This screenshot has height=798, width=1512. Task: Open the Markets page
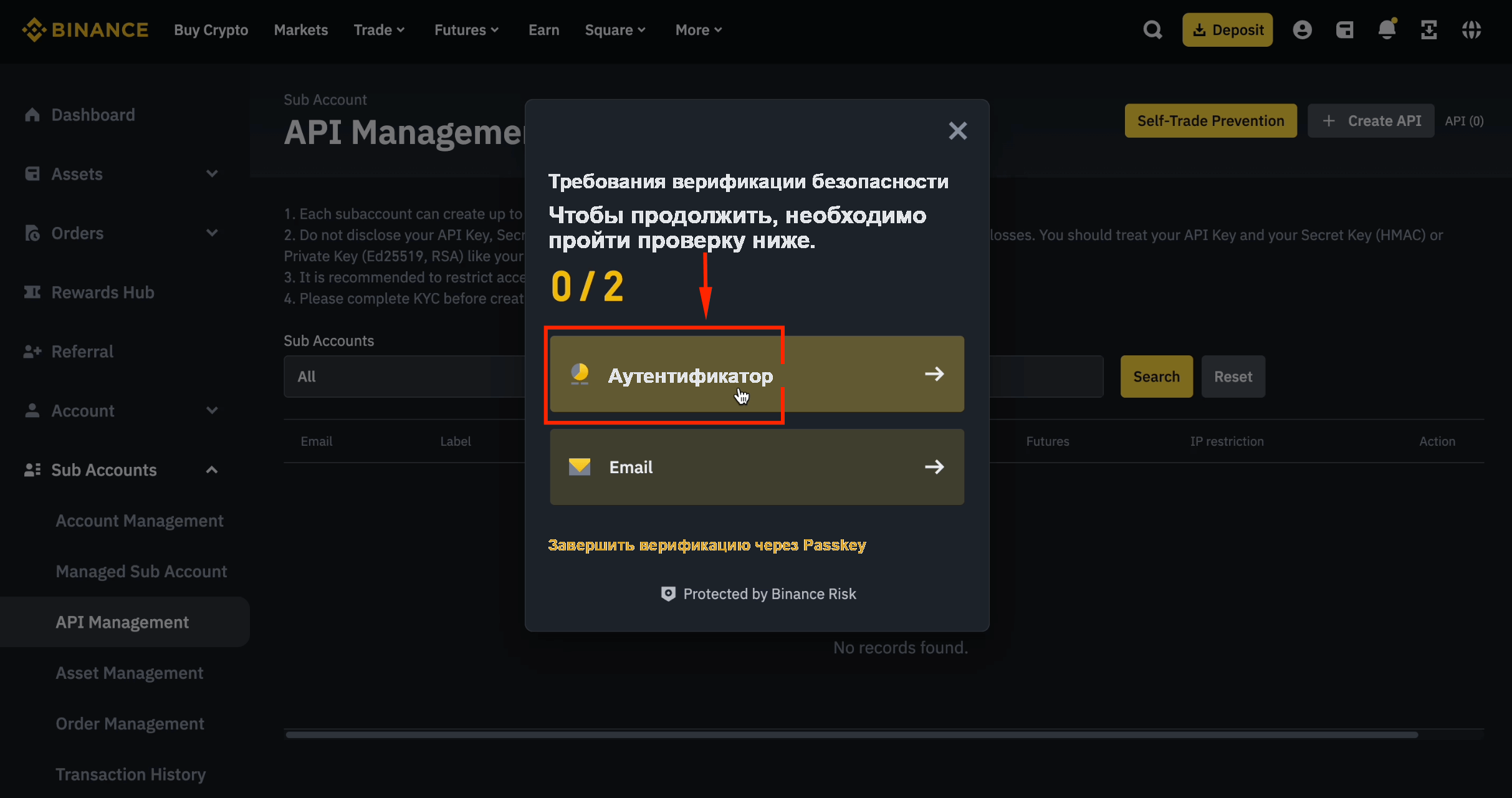(x=300, y=30)
